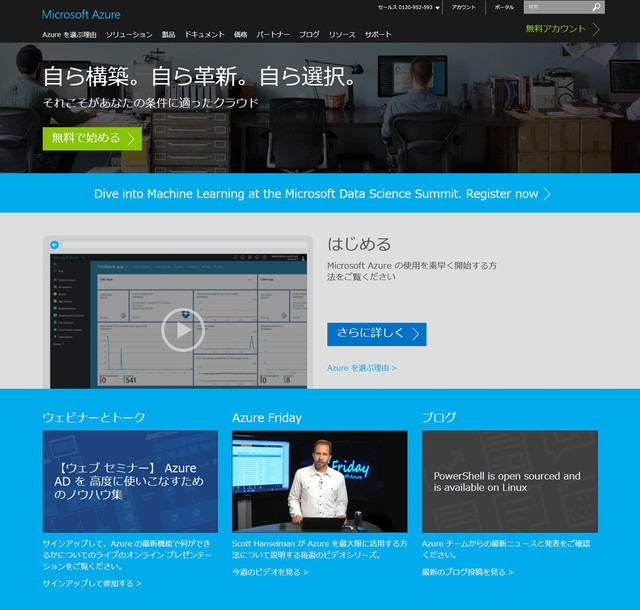Click the はじめる heading
The height and width of the screenshot is (610, 640).
(x=359, y=244)
